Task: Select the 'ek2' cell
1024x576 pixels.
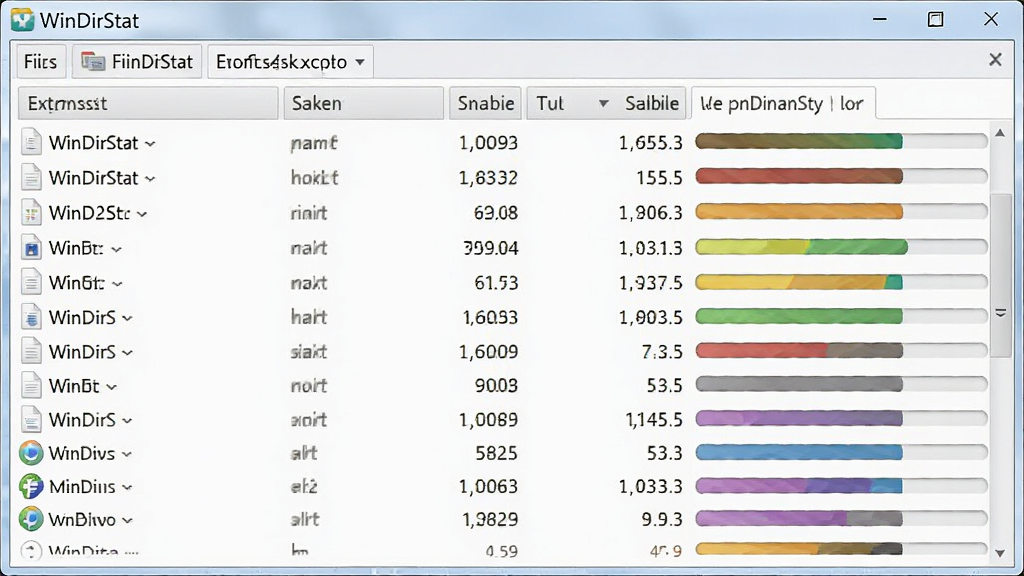Action: [x=304, y=487]
